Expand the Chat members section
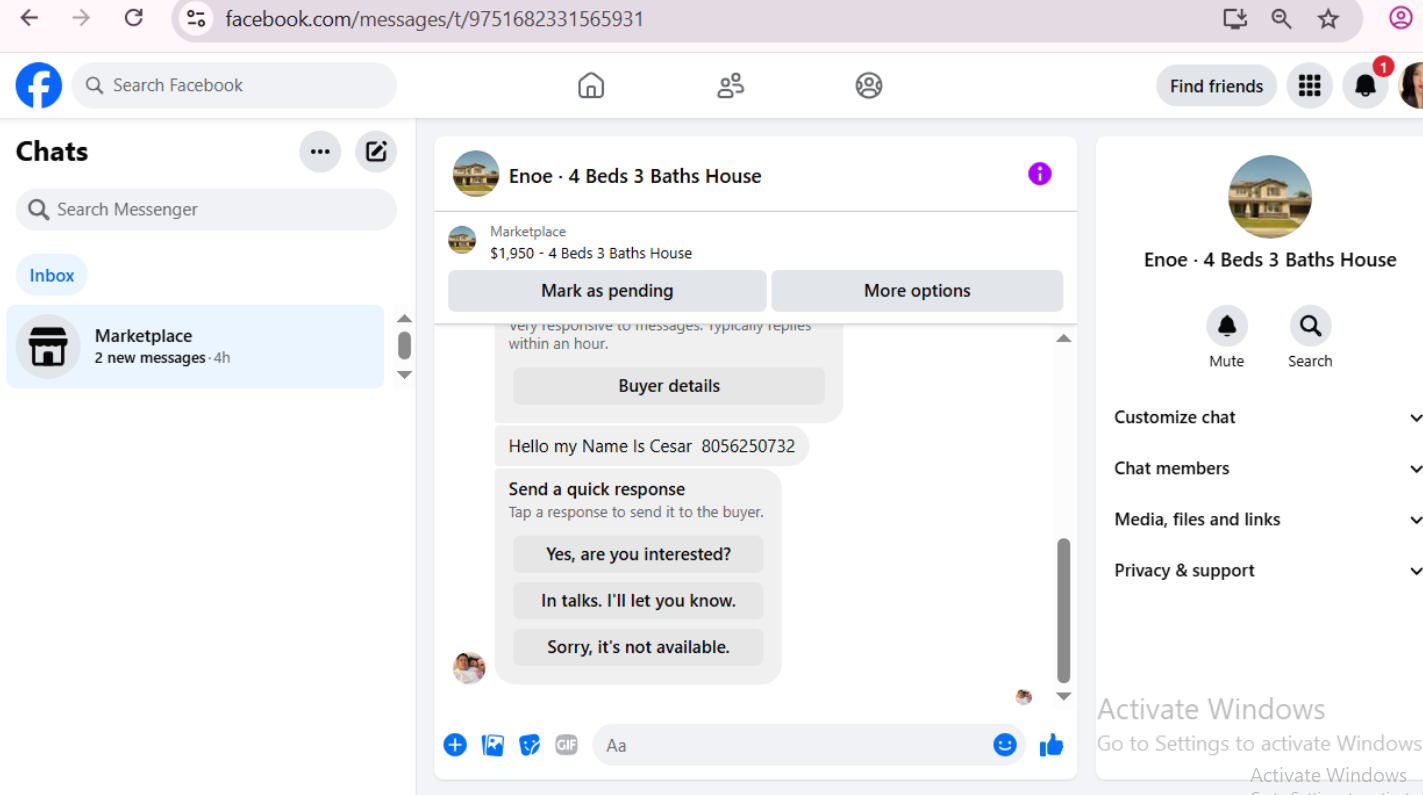Viewport: 1423px width, 795px height. tap(1268, 468)
